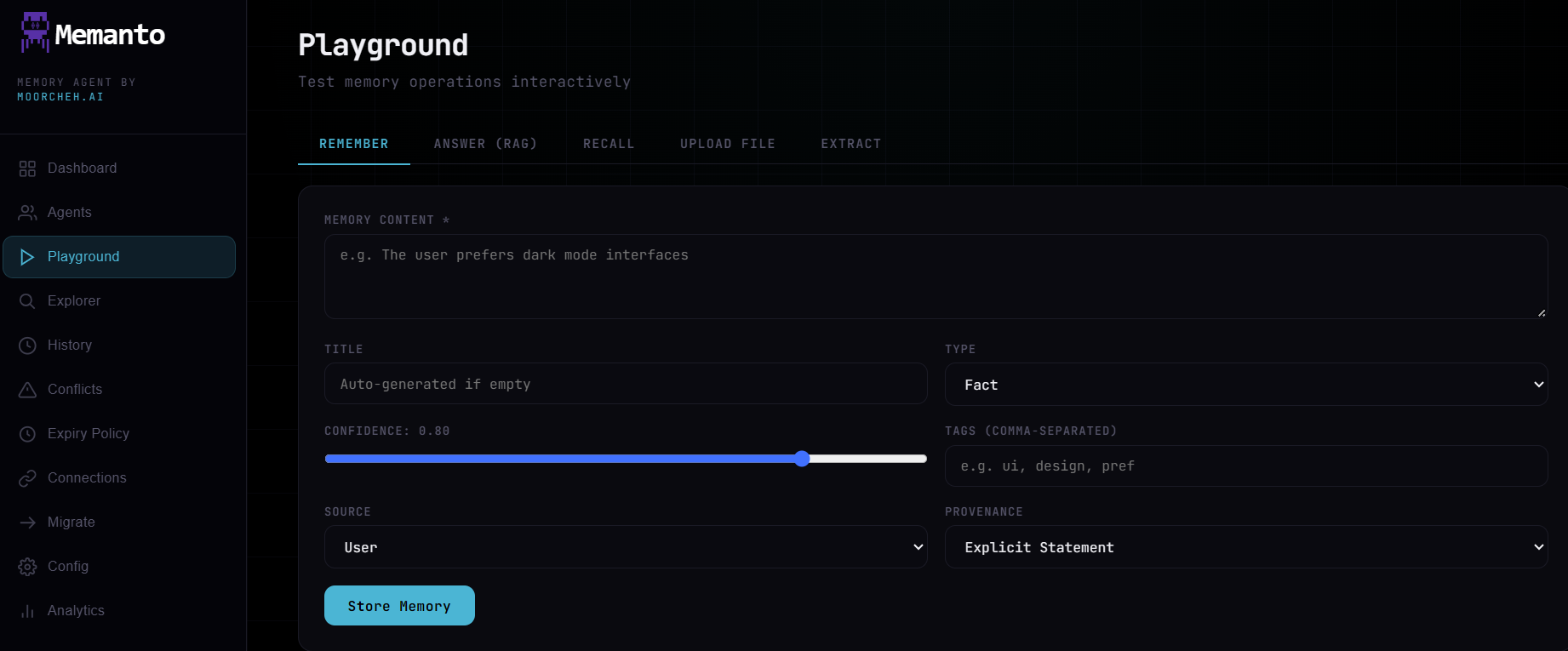
Task: Click the MOORCHEH.AI link text
Action: click(x=60, y=97)
